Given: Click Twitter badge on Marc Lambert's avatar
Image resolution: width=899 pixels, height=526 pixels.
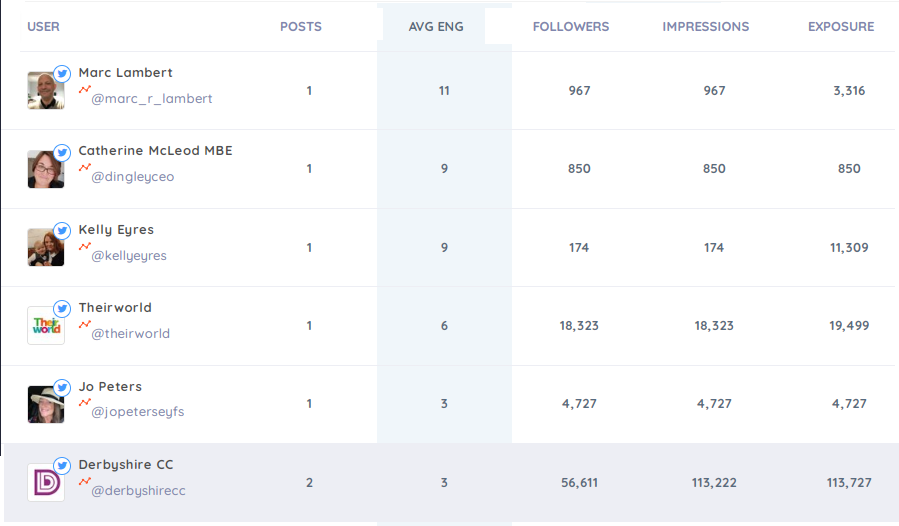Looking at the screenshot, I should [x=62, y=74].
